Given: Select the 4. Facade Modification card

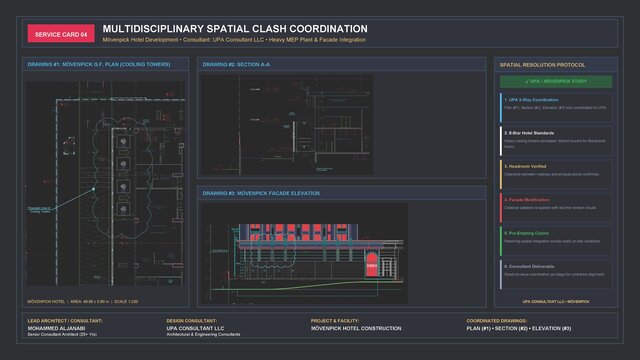Looking at the screenshot, I should (556, 208).
